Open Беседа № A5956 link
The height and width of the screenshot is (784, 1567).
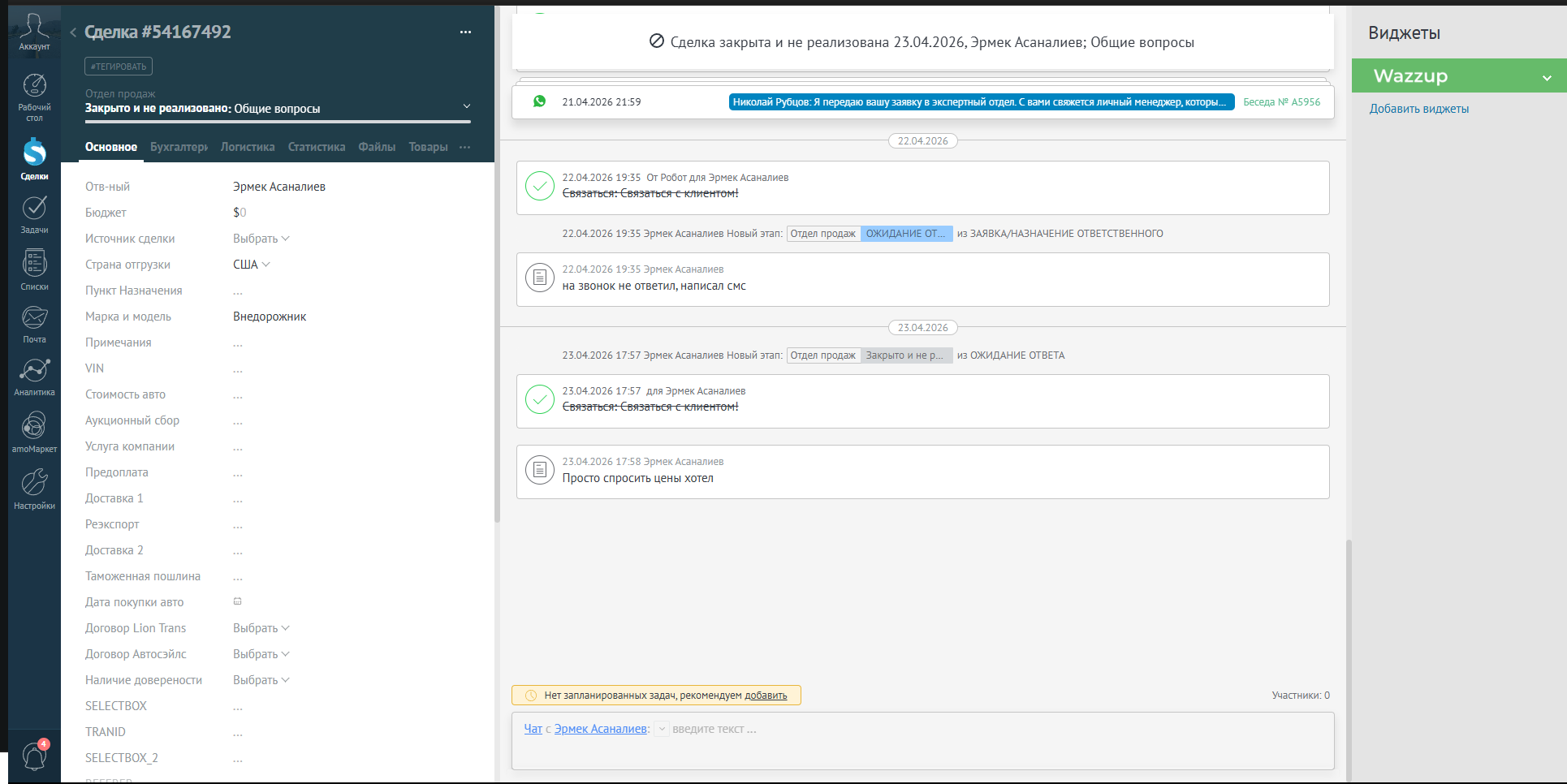coord(1281,102)
